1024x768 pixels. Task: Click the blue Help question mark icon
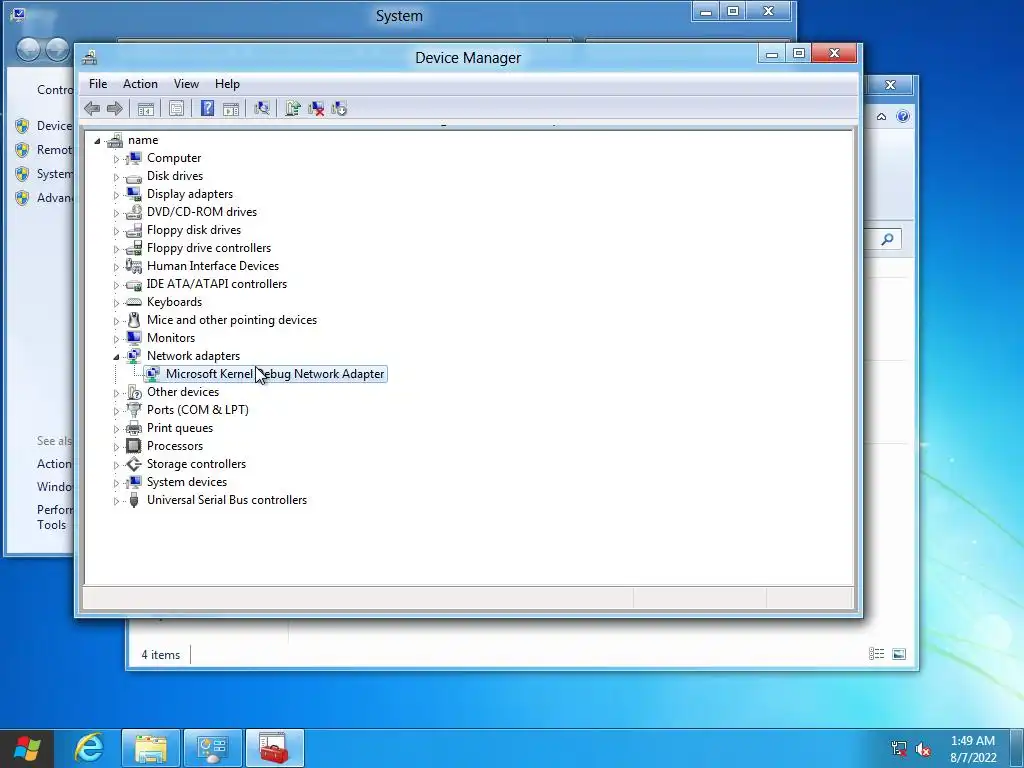(207, 108)
